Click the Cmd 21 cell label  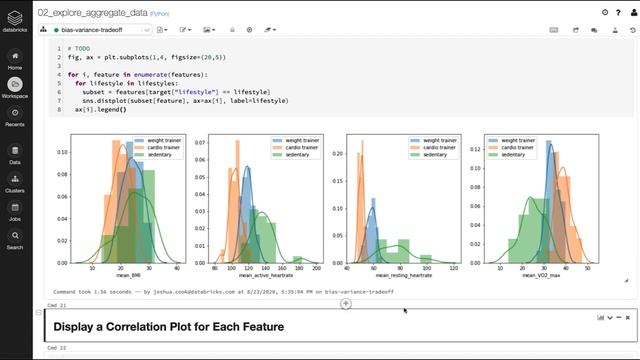(x=56, y=305)
